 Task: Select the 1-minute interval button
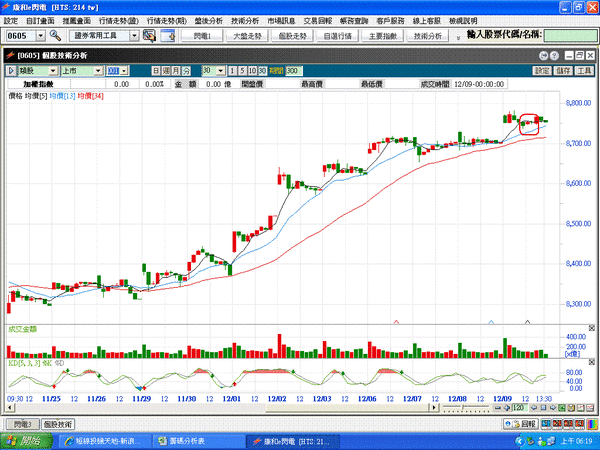tap(233, 71)
